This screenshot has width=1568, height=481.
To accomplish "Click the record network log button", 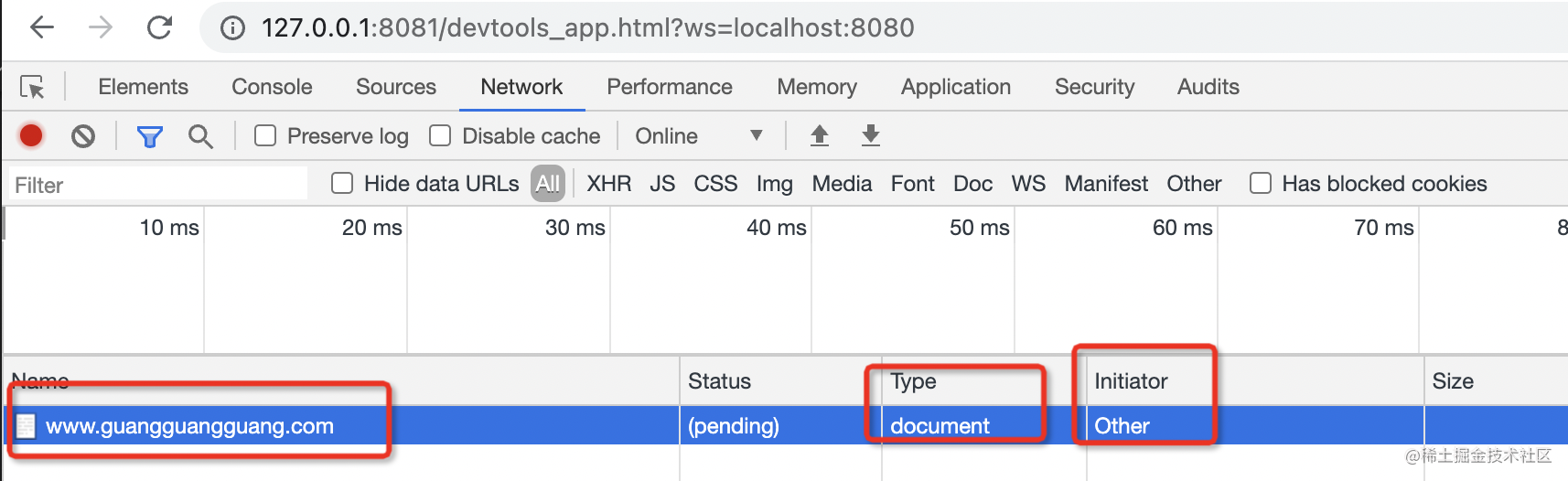I will [x=31, y=136].
